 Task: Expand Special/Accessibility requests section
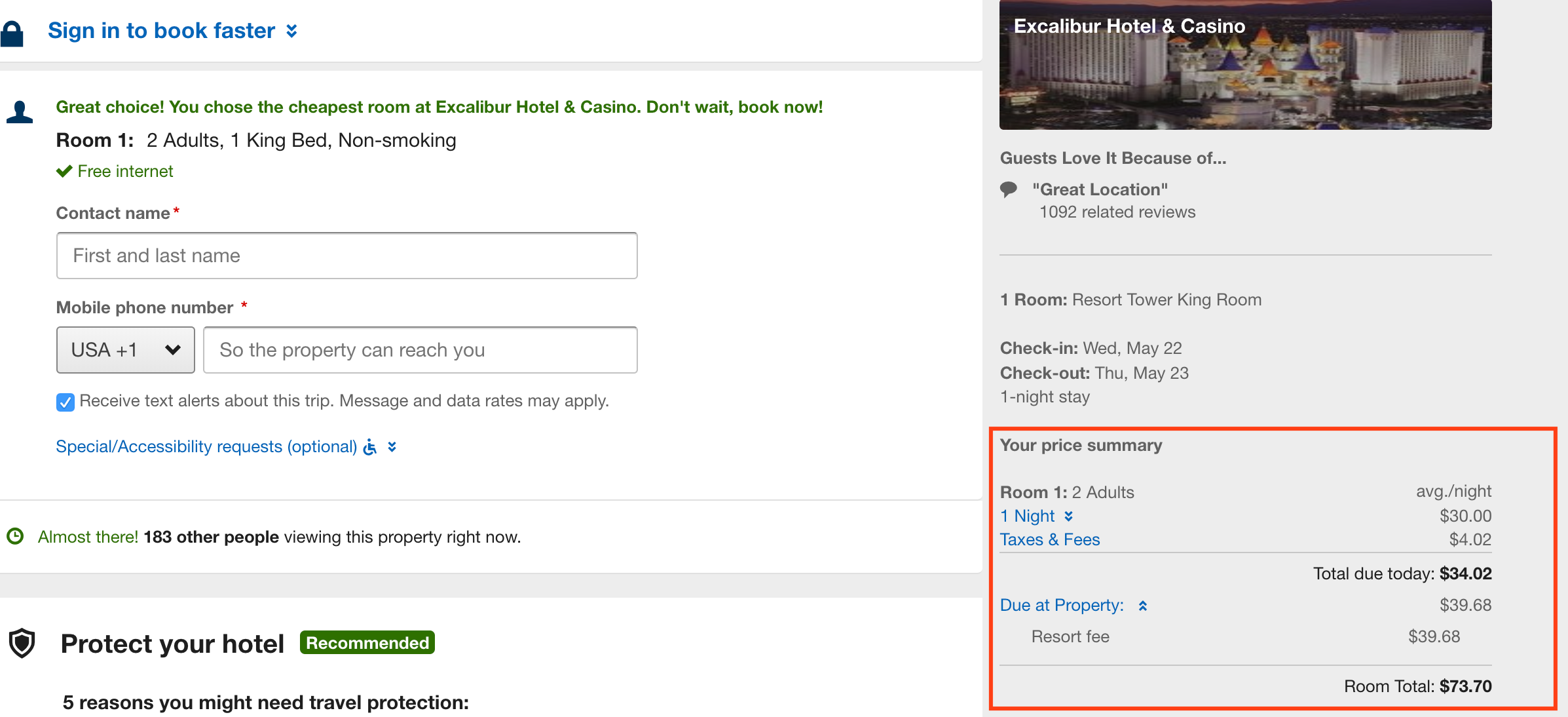coord(392,447)
